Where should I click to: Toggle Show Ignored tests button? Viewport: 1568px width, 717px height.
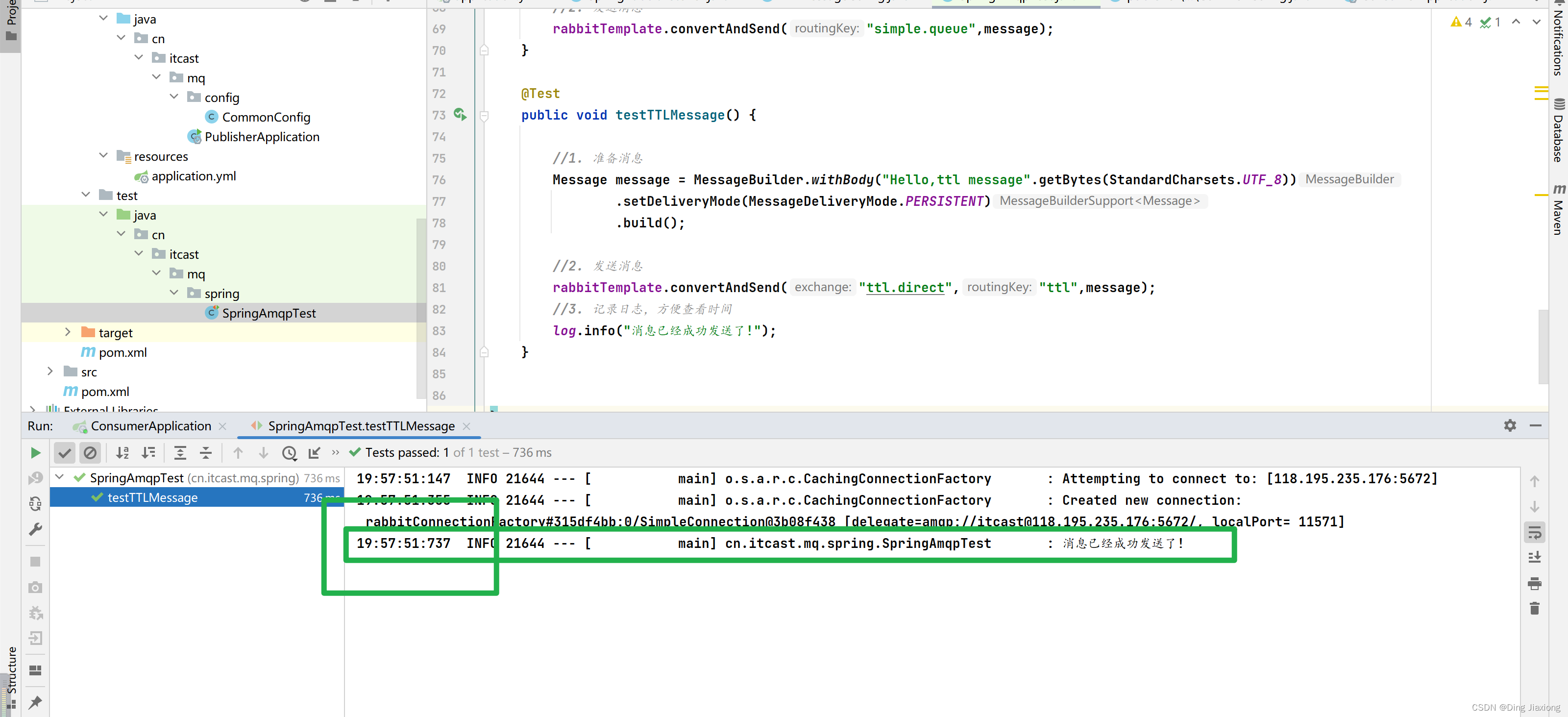pos(90,453)
